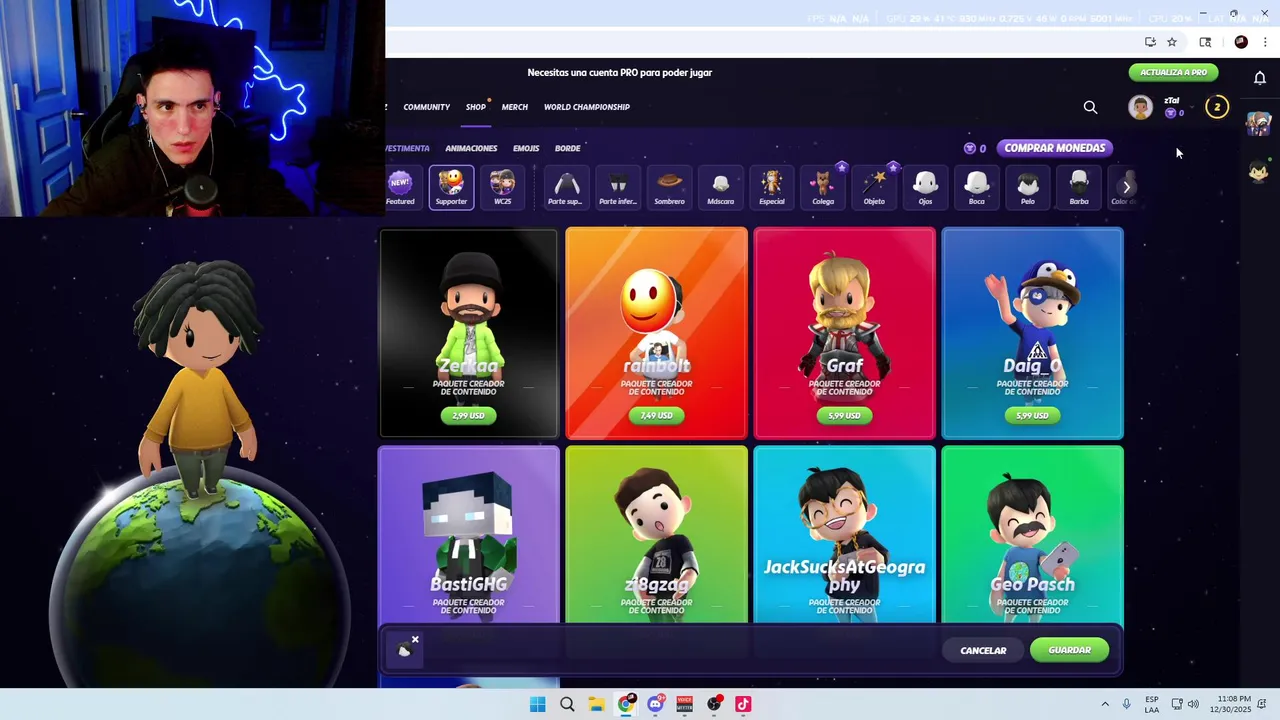Screen dimensions: 1280x720
Task: Buy rainbolt pack for 7,49 USD
Action: (656, 415)
